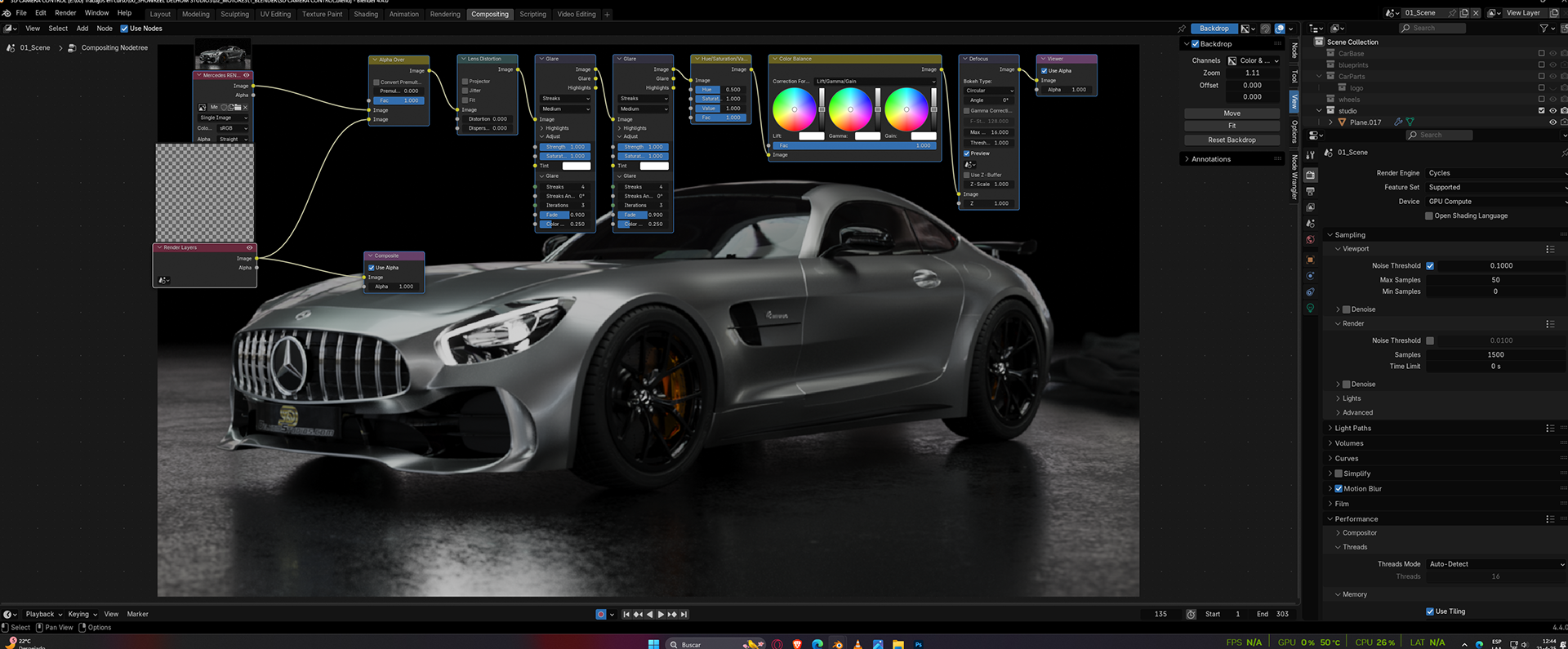Screen dimensions: 1568x649
Task: Toggle Use Tiling checkbox
Action: pos(1430,611)
